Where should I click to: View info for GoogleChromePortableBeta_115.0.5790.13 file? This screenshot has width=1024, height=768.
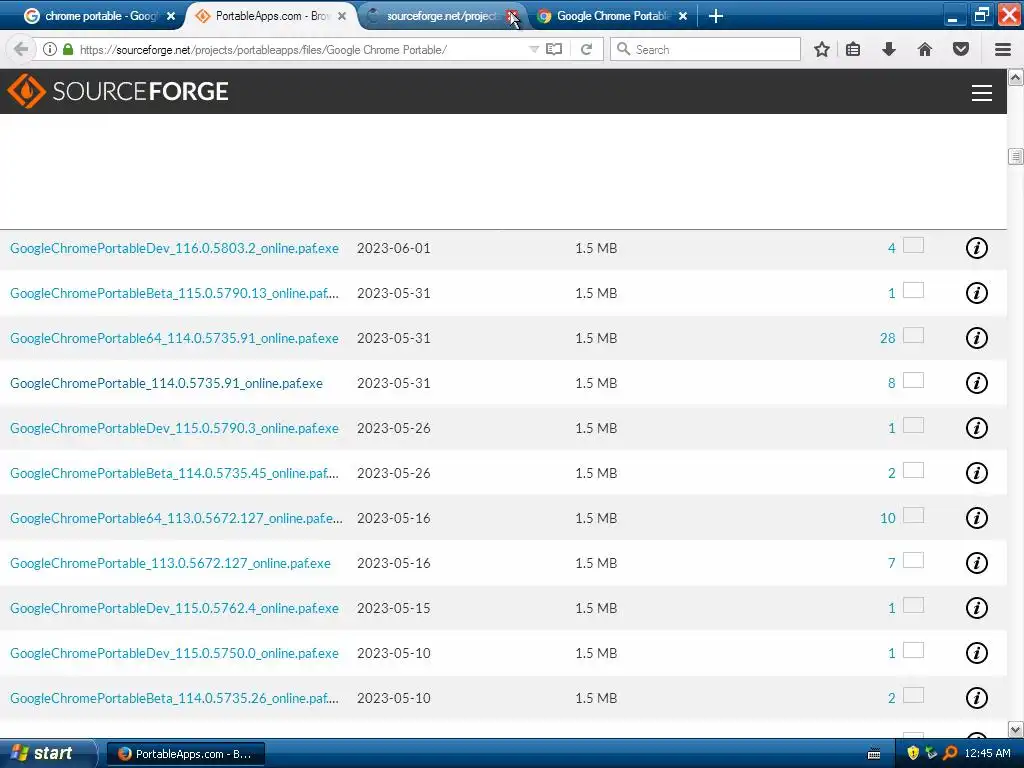[x=976, y=293]
